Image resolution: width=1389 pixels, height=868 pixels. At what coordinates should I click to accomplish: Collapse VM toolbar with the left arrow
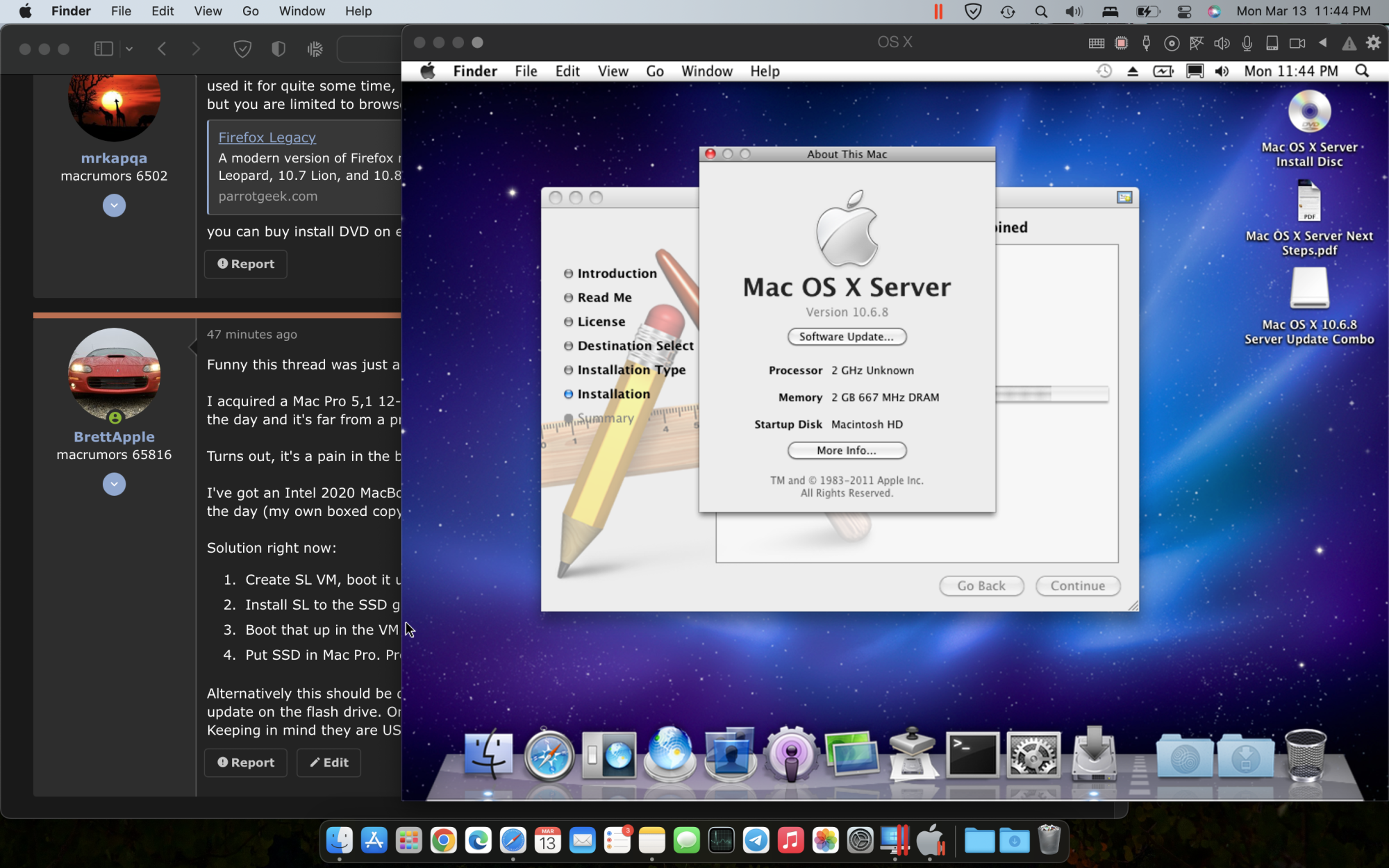pyautogui.click(x=1323, y=42)
